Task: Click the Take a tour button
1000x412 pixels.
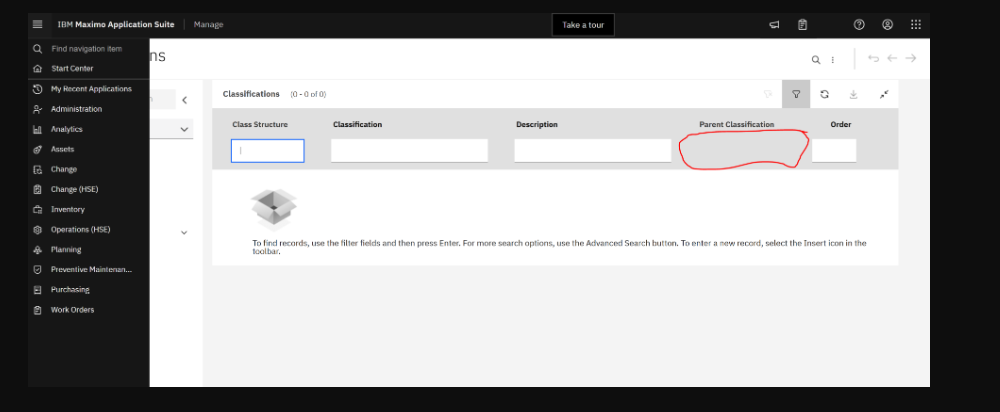Action: click(x=583, y=25)
